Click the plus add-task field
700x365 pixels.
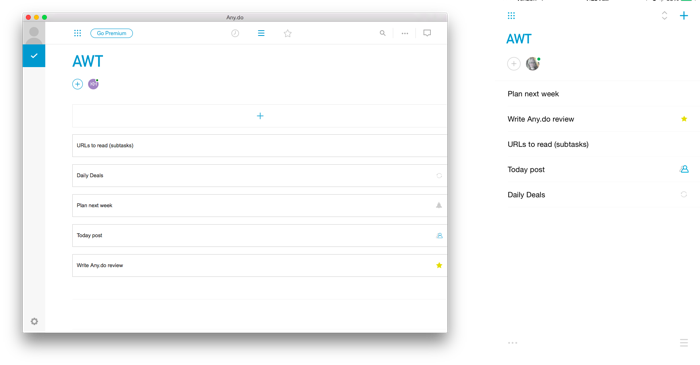[260, 116]
